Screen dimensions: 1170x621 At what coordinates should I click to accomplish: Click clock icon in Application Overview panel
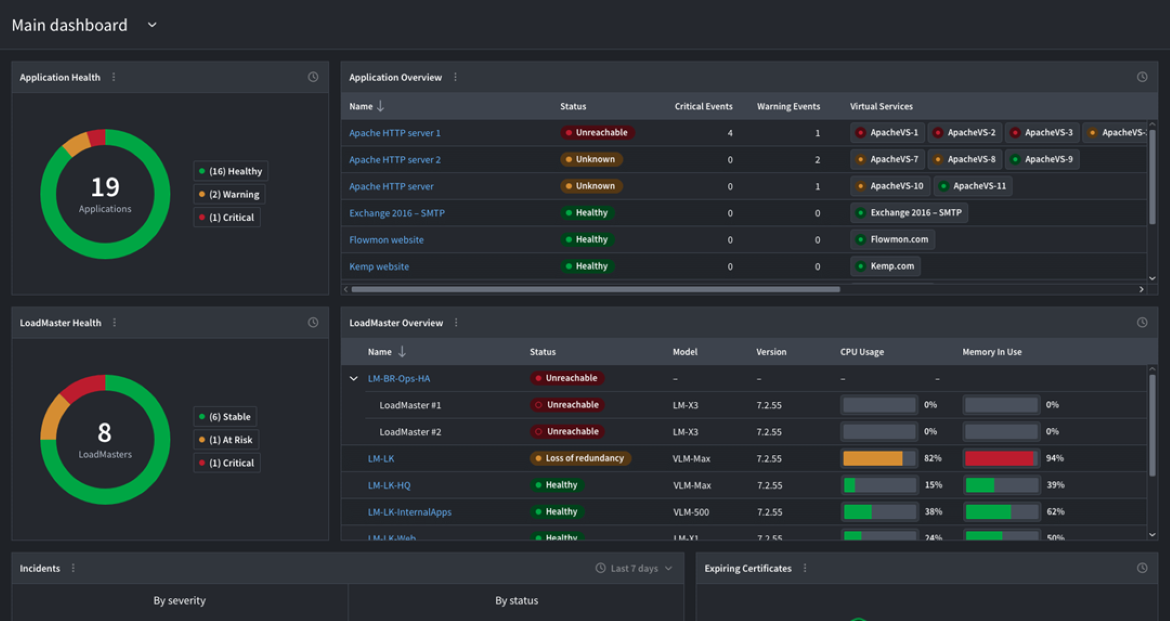1142,77
